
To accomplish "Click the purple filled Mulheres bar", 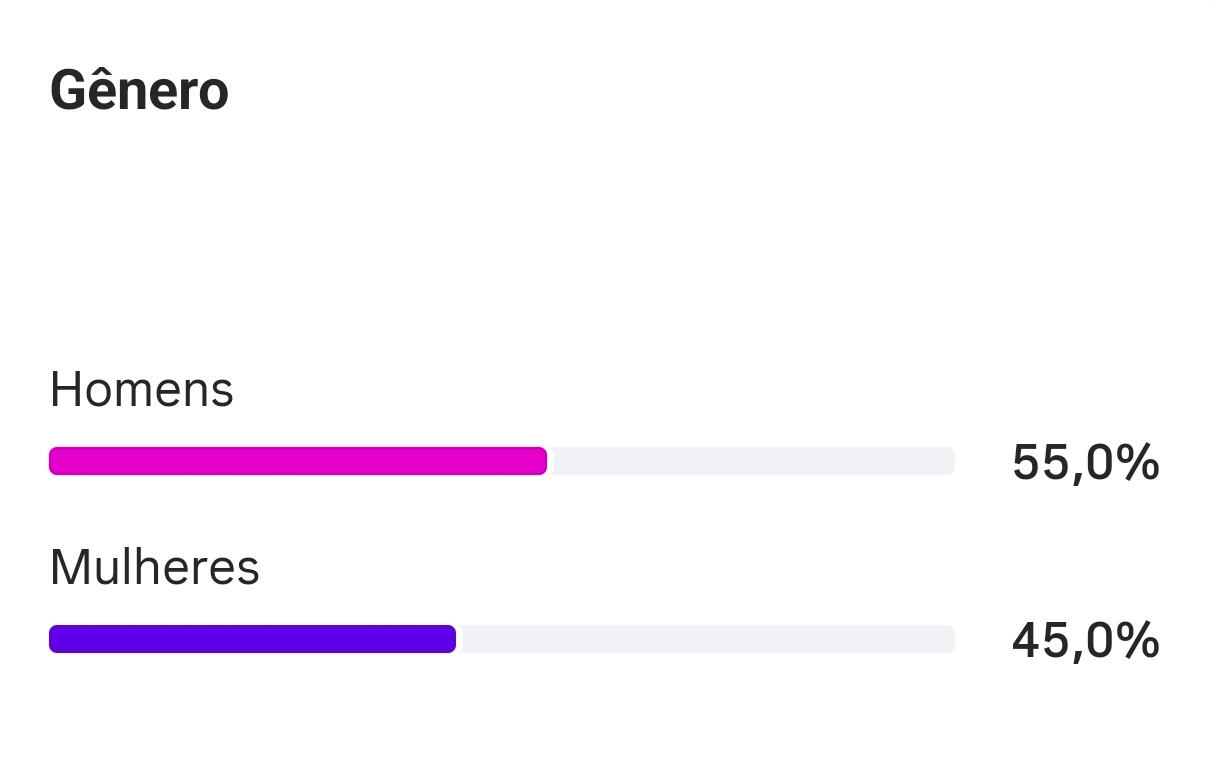I will click(x=252, y=639).
